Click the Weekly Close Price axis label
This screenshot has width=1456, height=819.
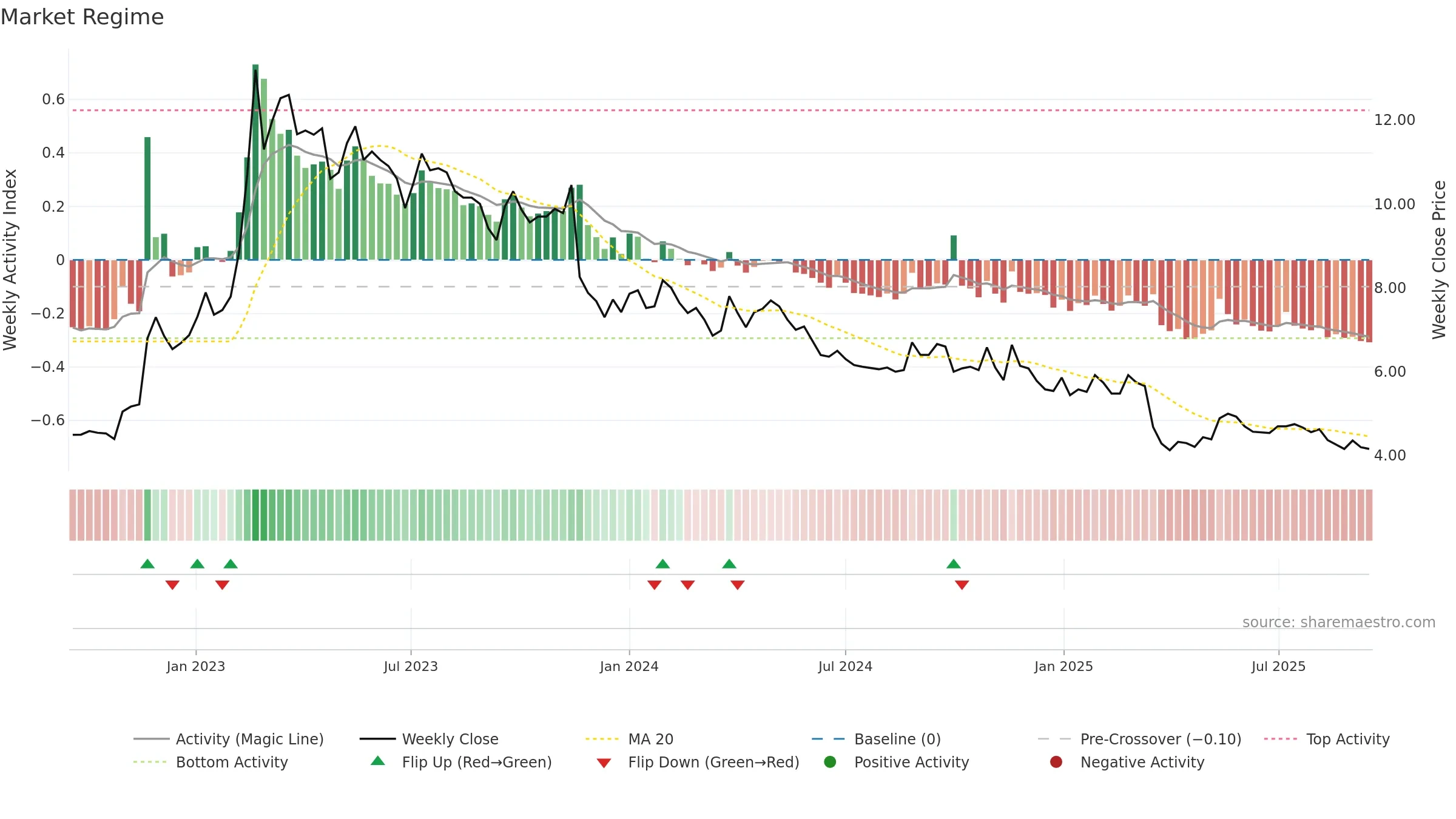click(x=1439, y=260)
